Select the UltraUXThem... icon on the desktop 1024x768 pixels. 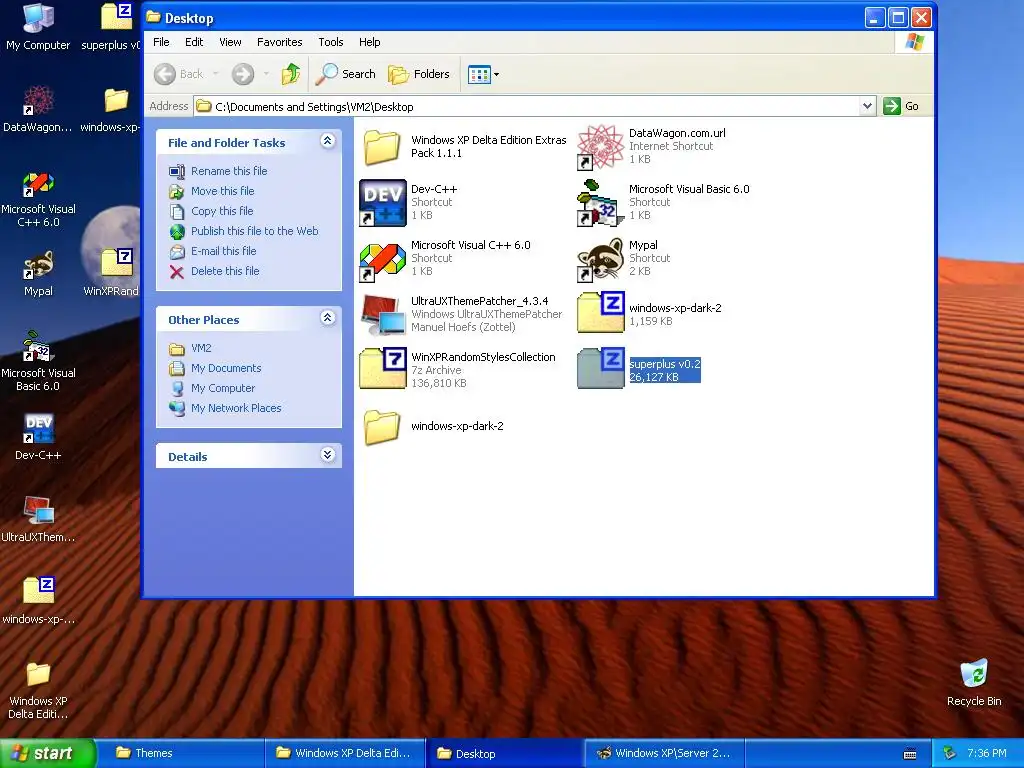[38, 519]
